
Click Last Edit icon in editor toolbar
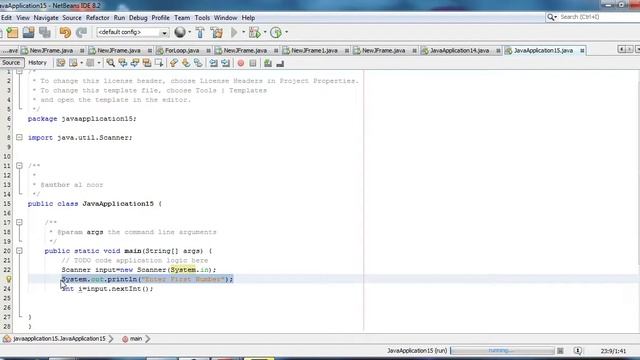61,63
